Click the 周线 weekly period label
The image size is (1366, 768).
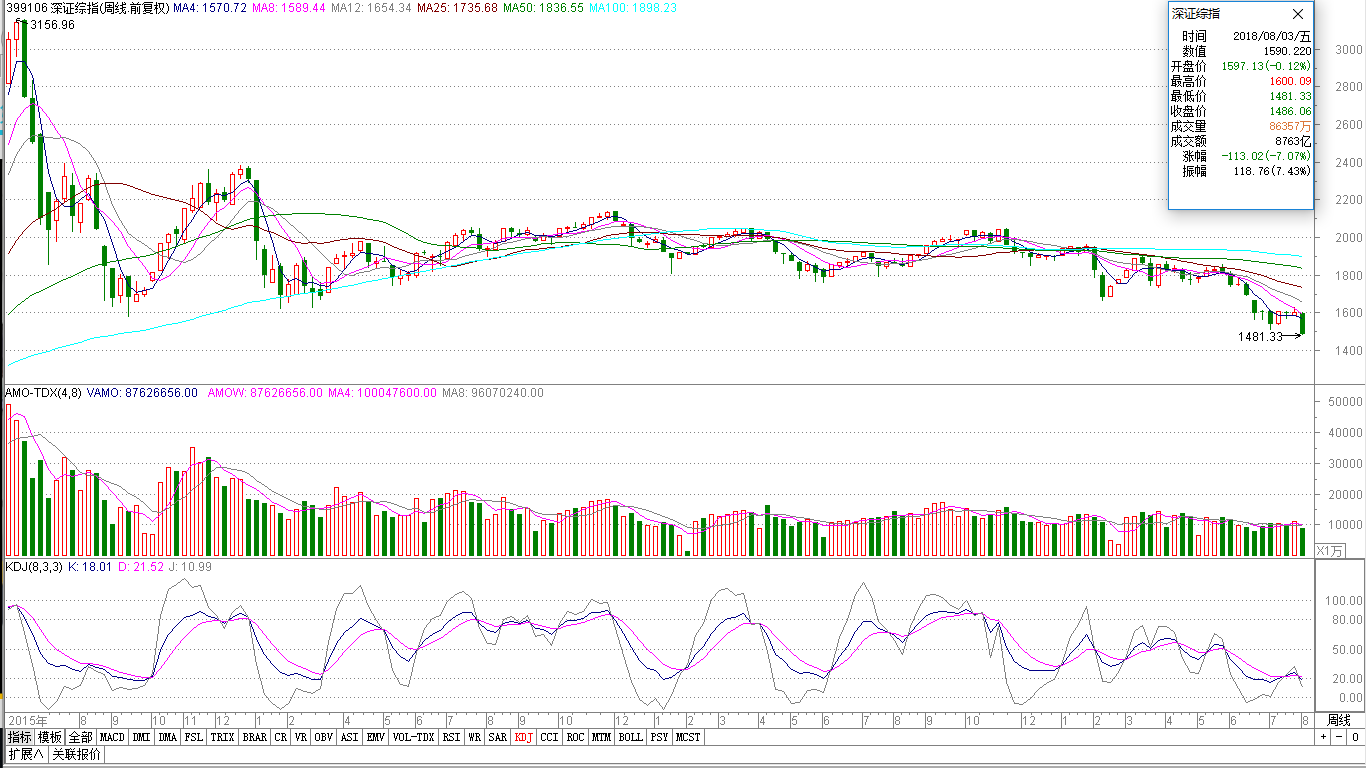pyautogui.click(x=1338, y=720)
